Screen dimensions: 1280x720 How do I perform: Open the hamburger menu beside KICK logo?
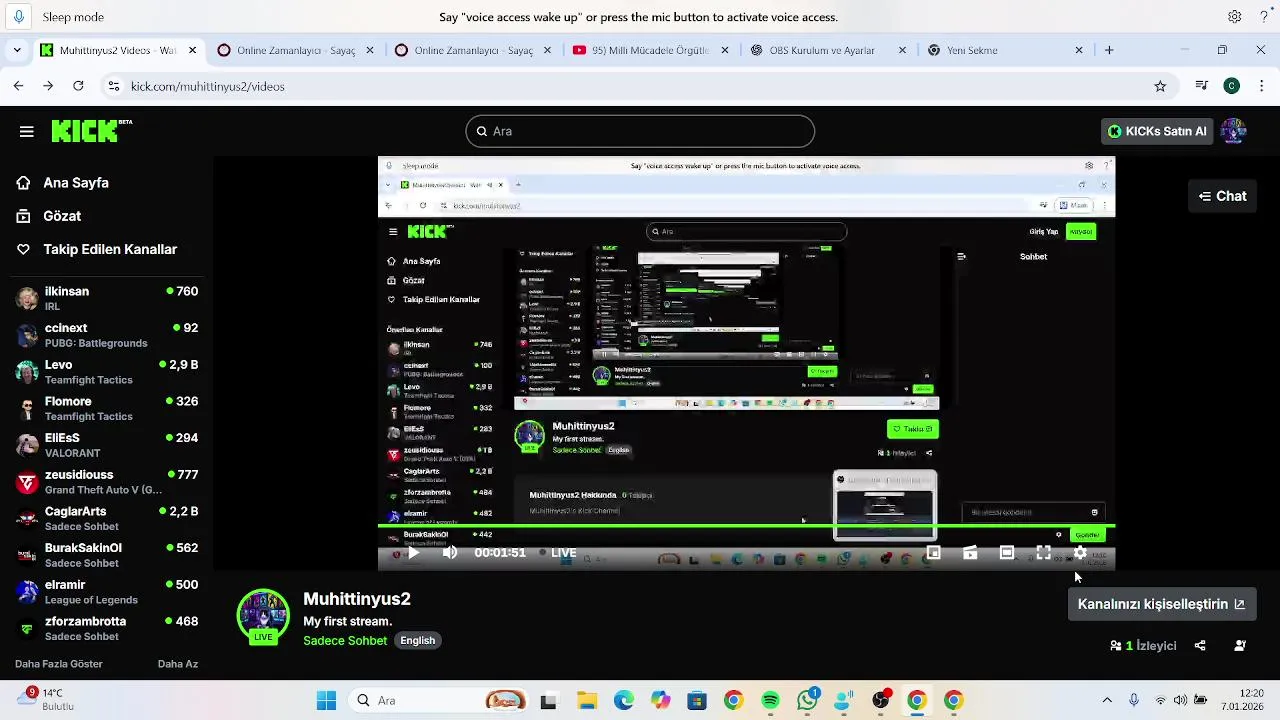click(27, 131)
